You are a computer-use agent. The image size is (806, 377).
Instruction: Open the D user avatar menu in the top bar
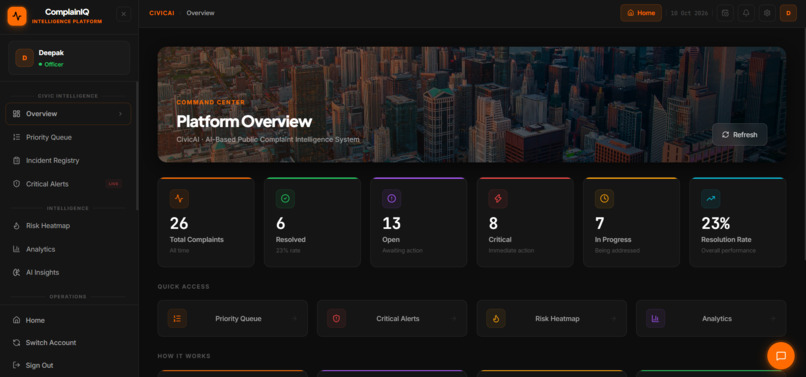point(788,13)
